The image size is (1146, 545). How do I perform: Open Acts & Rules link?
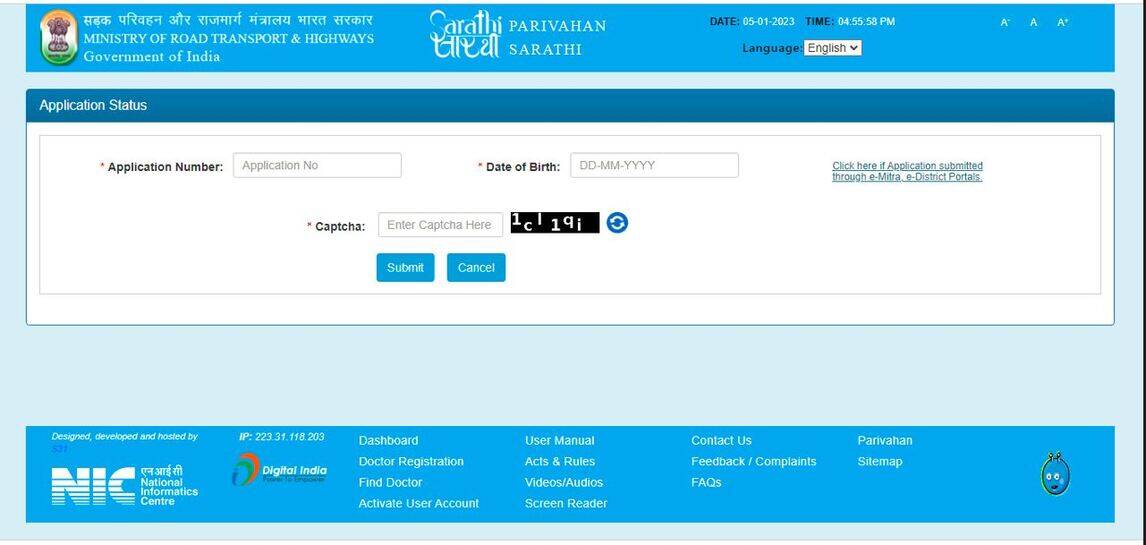click(x=560, y=462)
